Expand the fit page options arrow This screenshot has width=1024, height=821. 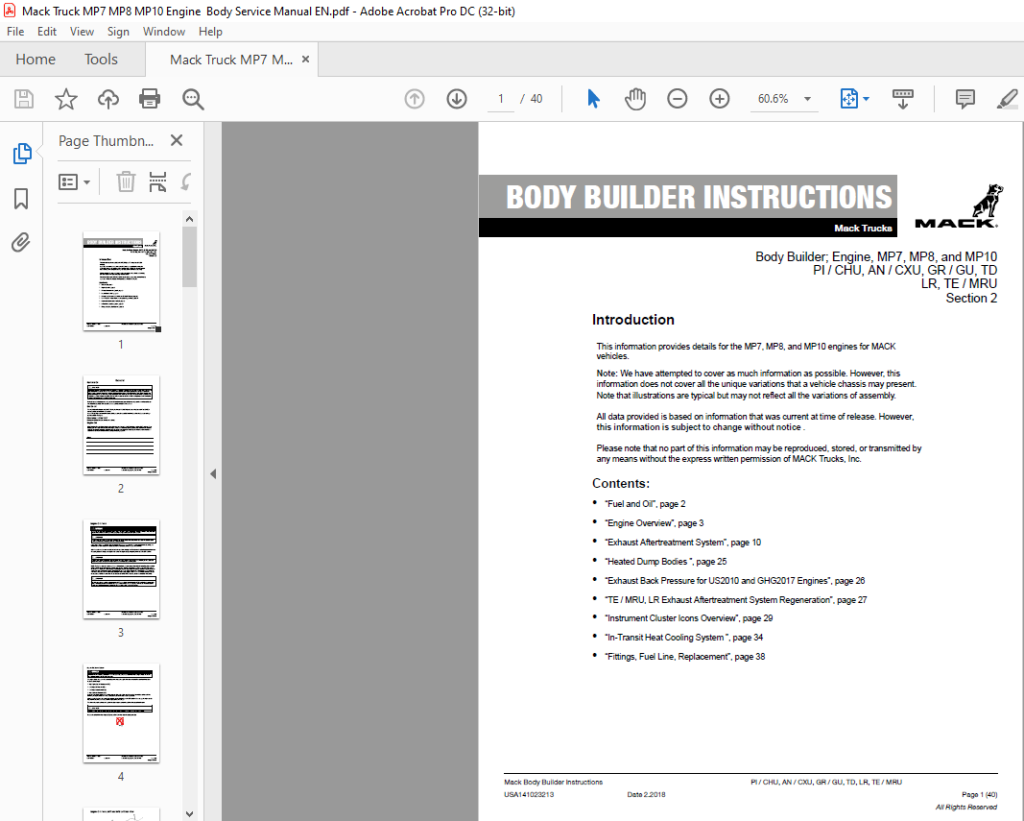pyautogui.click(x=866, y=99)
